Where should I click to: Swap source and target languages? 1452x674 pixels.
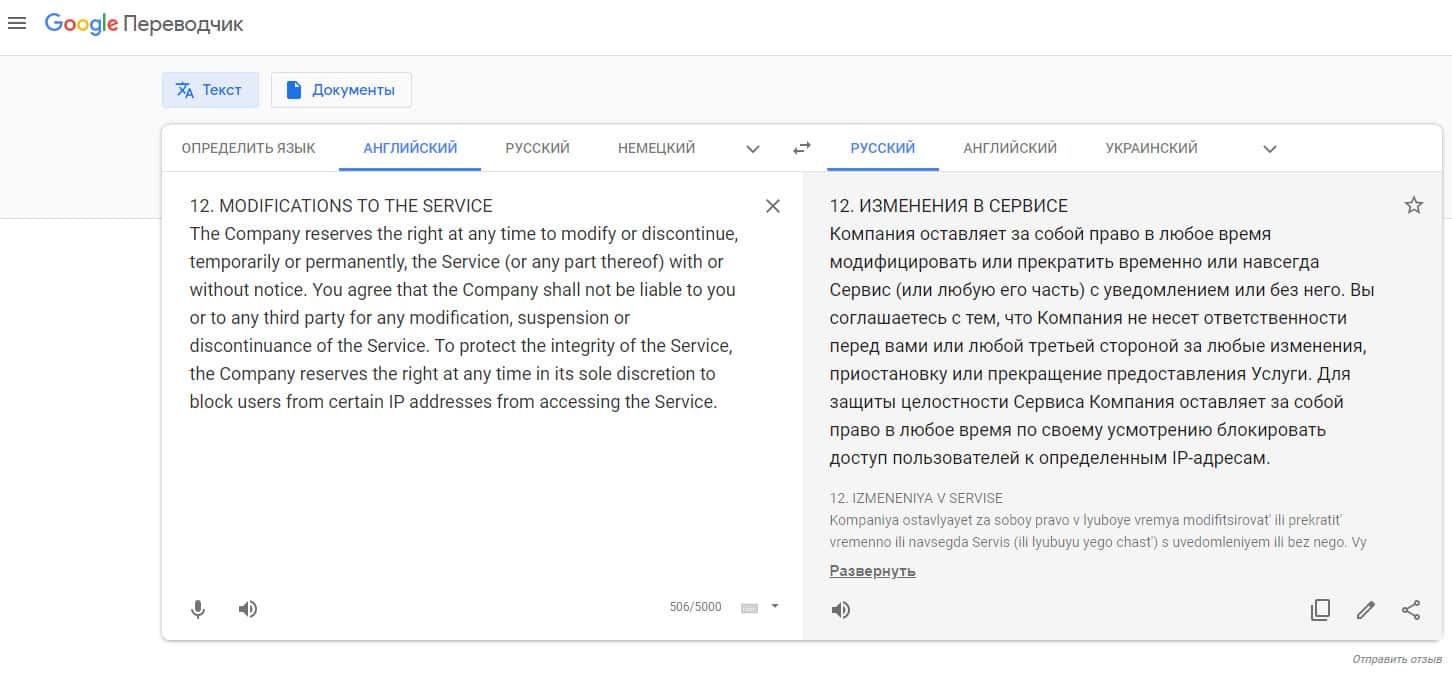802,148
